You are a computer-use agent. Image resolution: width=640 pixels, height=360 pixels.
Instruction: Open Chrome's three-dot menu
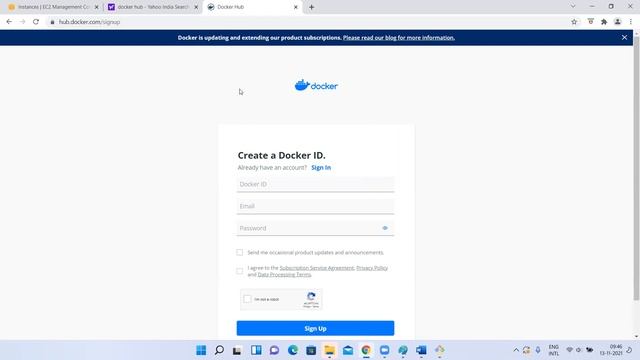[631, 22]
